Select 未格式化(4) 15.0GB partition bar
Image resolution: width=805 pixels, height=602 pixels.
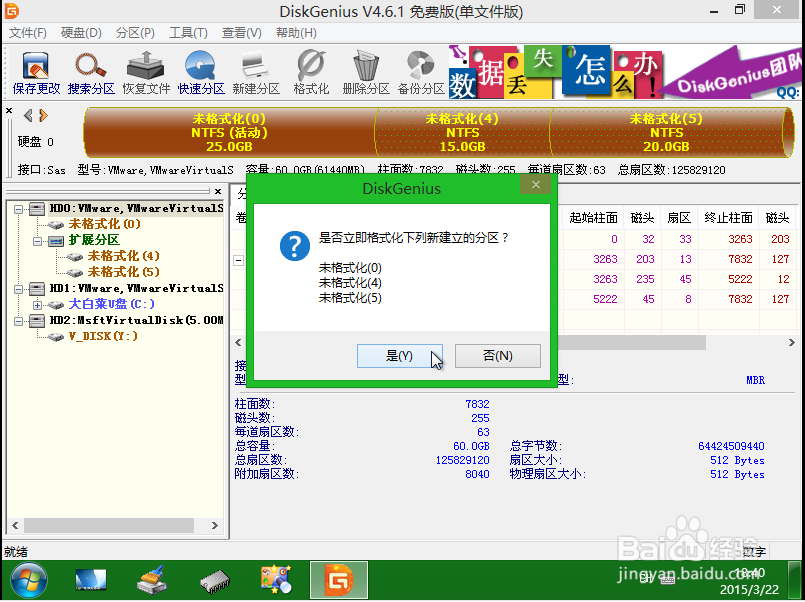click(462, 132)
